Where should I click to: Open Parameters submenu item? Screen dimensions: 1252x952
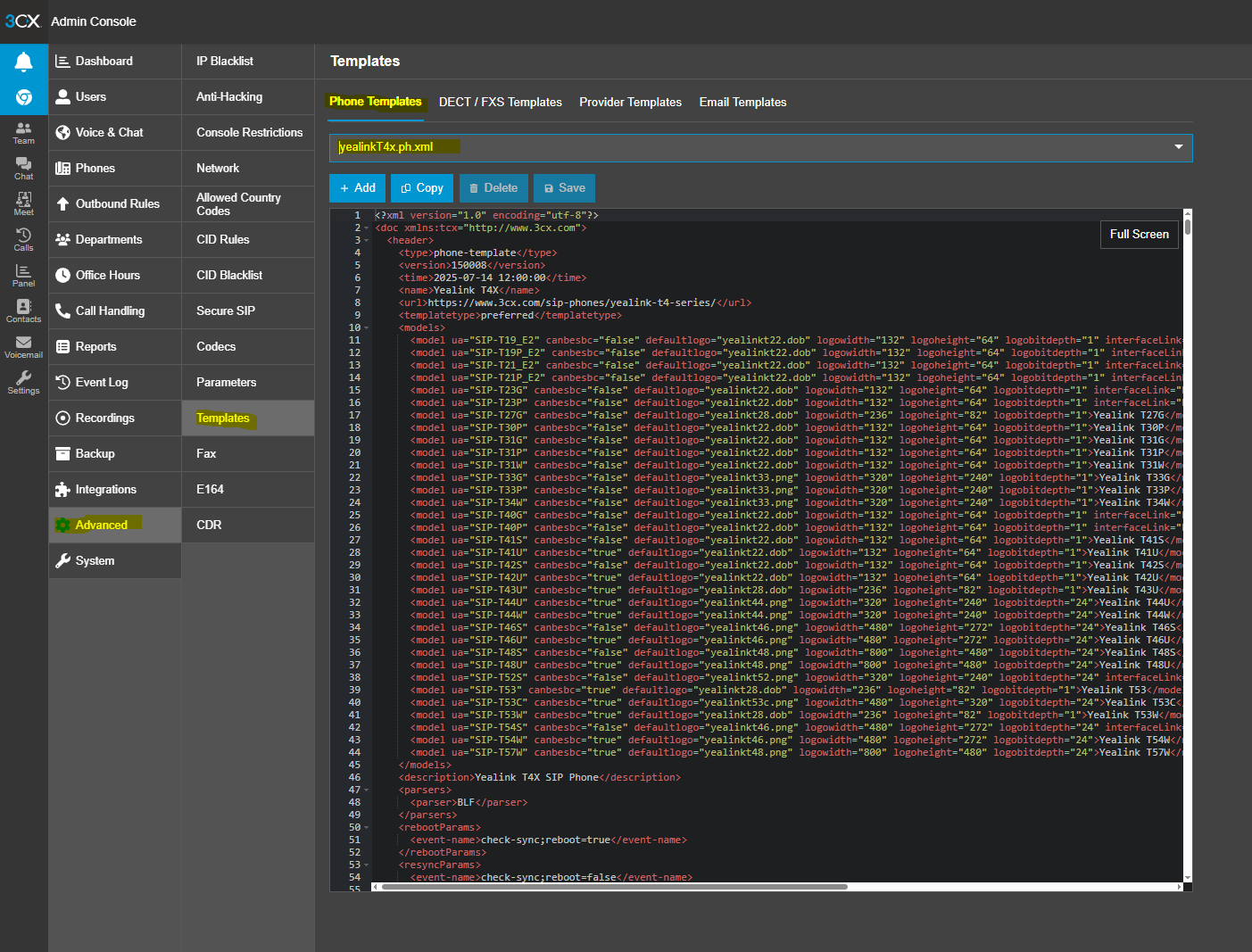(x=248, y=382)
